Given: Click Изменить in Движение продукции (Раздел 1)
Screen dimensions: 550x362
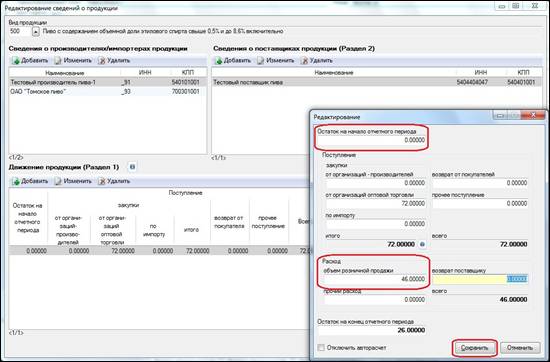Looking at the screenshot, I should 74,181.
